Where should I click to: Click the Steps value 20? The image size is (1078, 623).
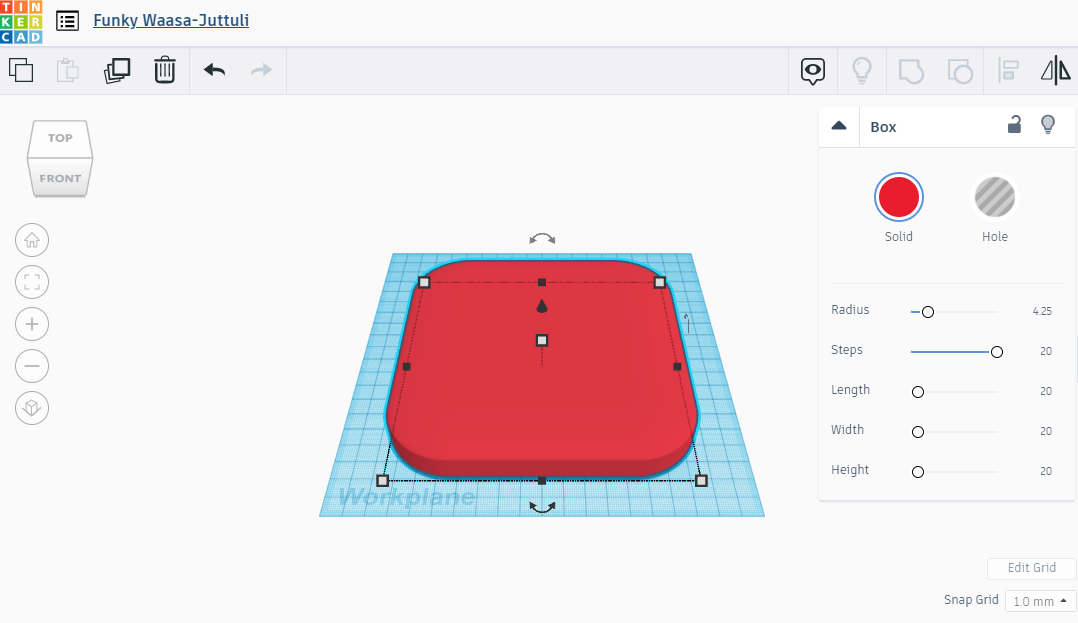[1046, 351]
